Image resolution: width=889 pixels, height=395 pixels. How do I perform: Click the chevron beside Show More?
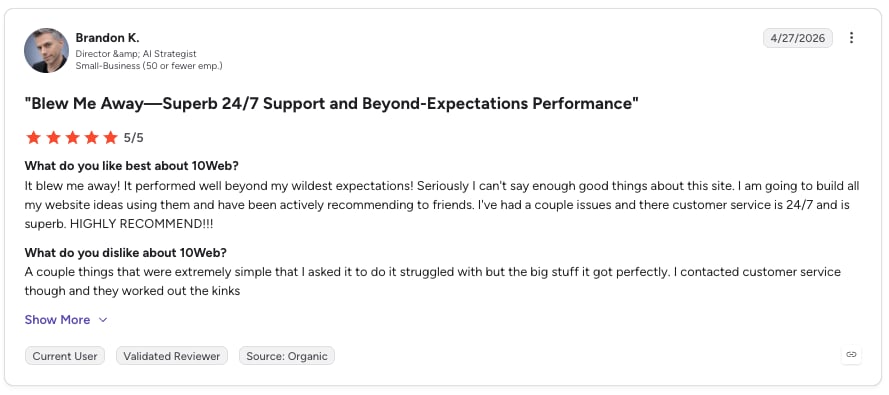pyautogui.click(x=103, y=320)
